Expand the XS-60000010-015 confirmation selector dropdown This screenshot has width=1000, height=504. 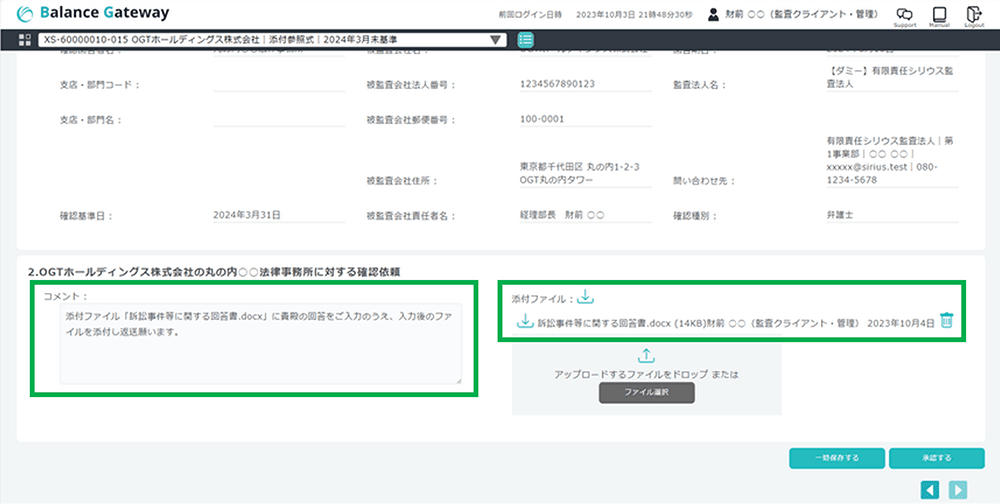point(497,40)
